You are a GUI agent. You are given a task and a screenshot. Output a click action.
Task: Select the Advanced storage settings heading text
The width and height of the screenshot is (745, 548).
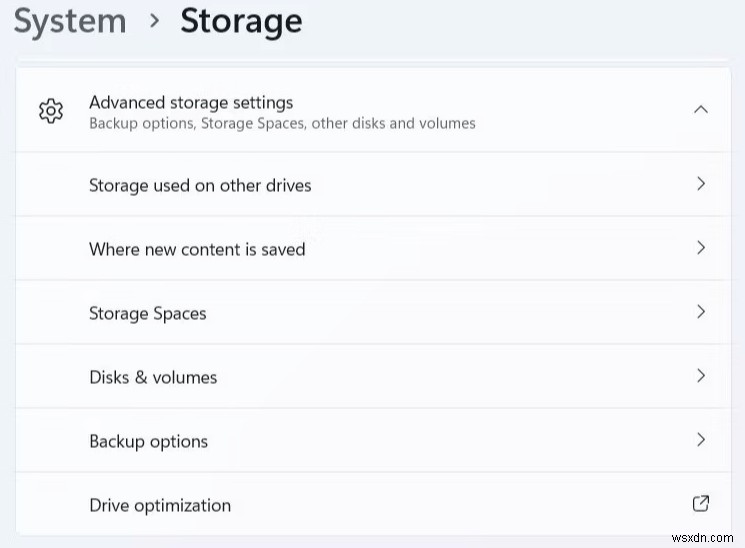[x=191, y=102]
